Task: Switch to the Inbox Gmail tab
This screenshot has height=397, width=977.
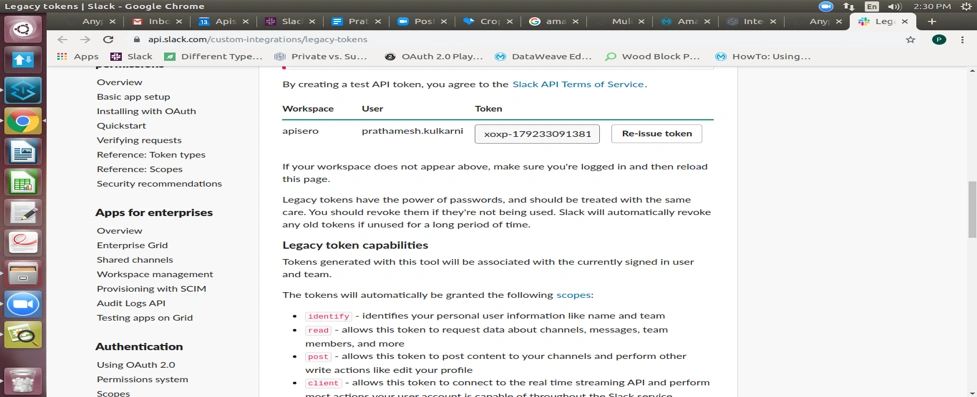Action: click(x=155, y=21)
